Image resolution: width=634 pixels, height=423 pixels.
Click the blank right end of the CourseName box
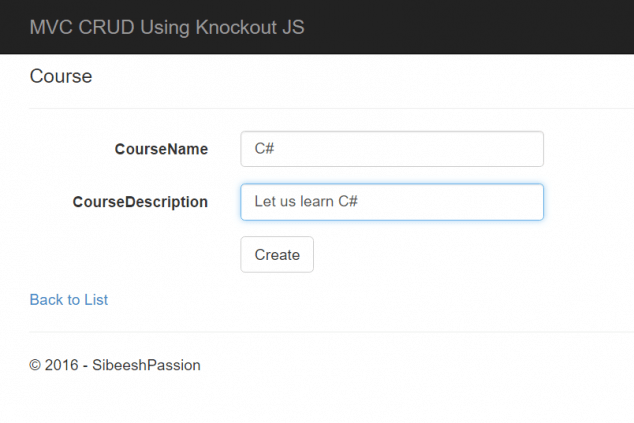coord(500,149)
